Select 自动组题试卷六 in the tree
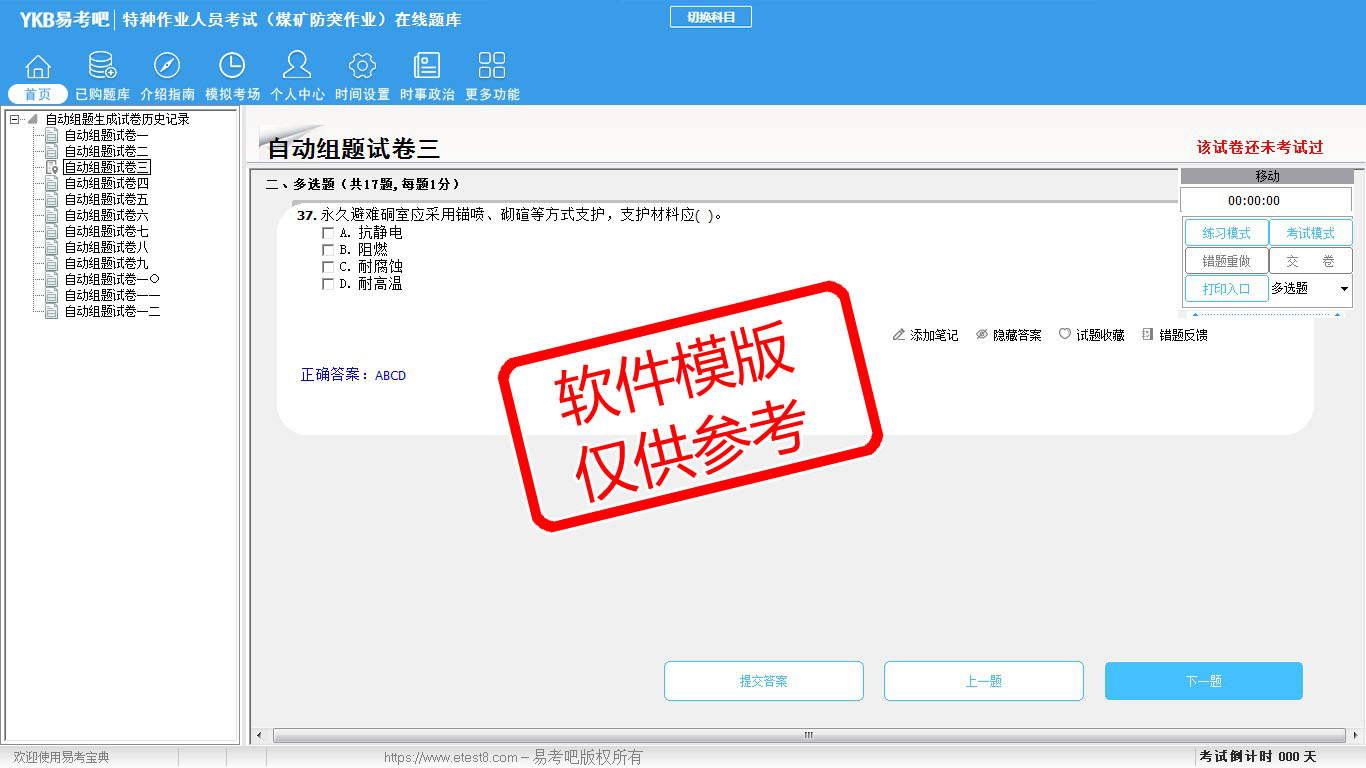Screen dimensions: 1366x768 pyautogui.click(x=106, y=215)
